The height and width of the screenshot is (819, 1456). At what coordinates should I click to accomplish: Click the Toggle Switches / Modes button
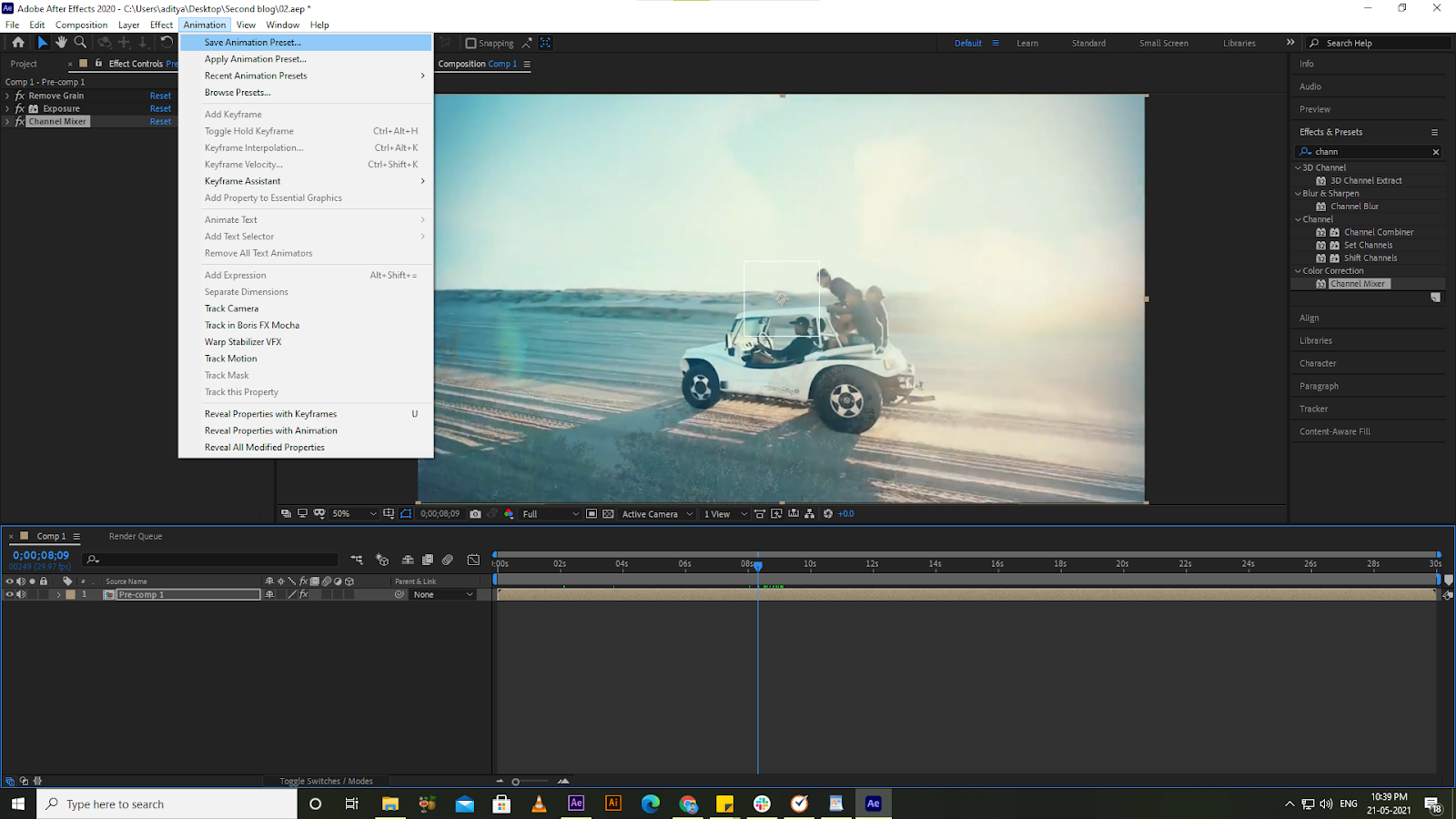tap(327, 781)
